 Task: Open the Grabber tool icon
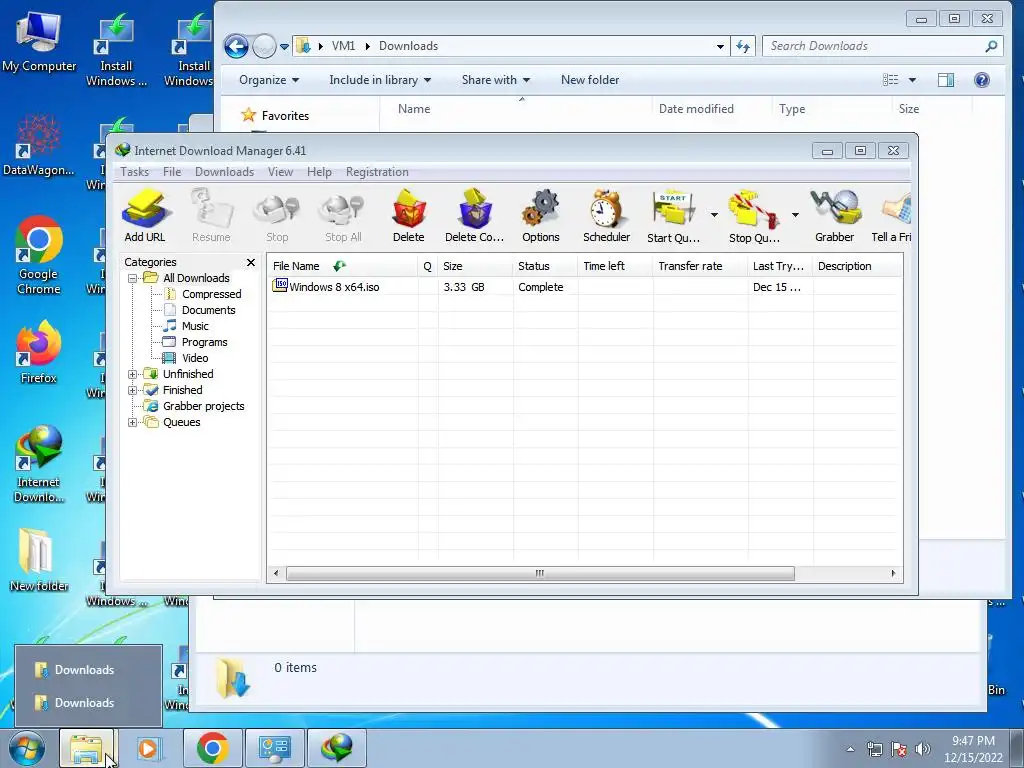coord(835,216)
